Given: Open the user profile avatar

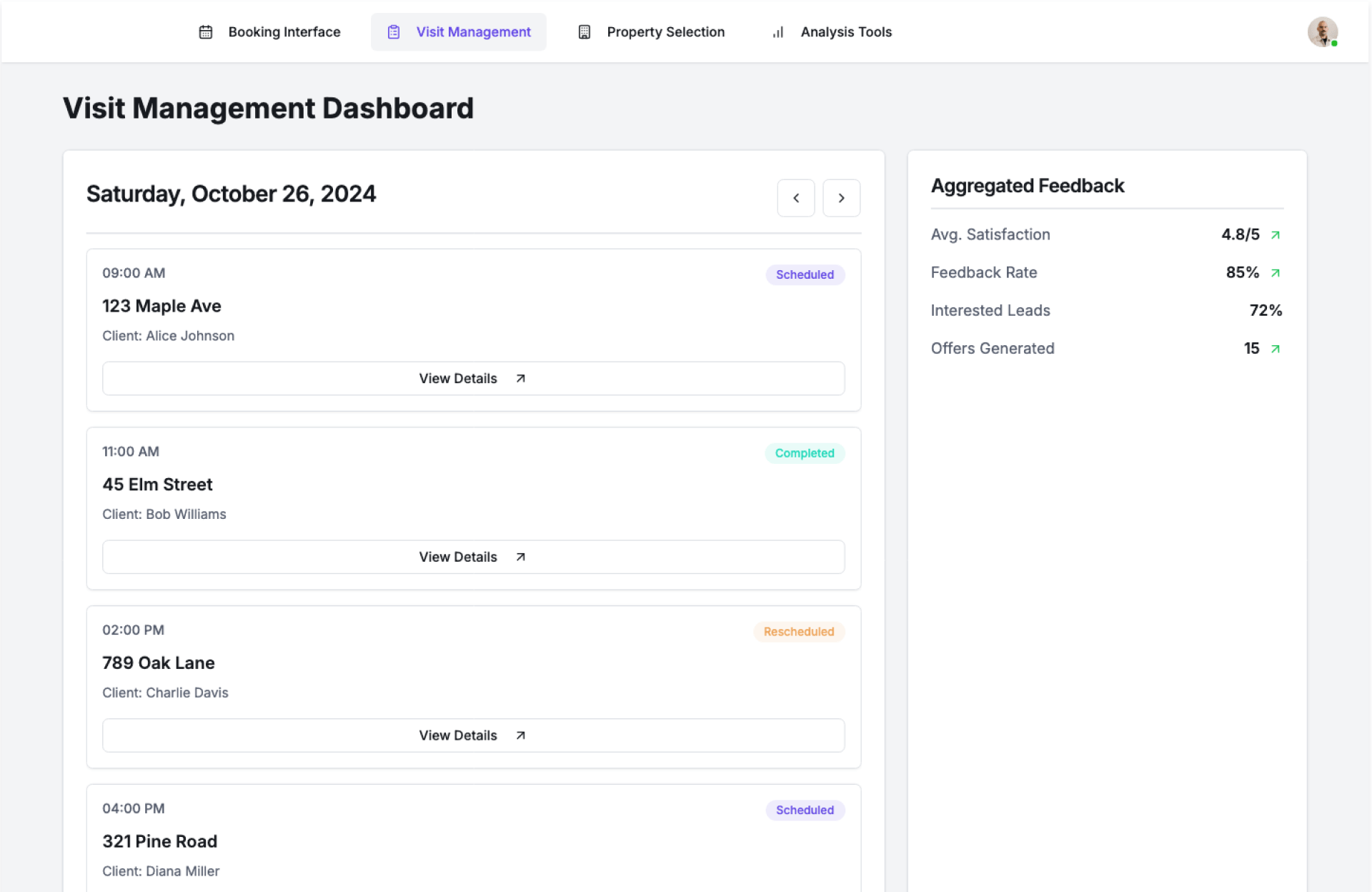Looking at the screenshot, I should pyautogui.click(x=1322, y=32).
